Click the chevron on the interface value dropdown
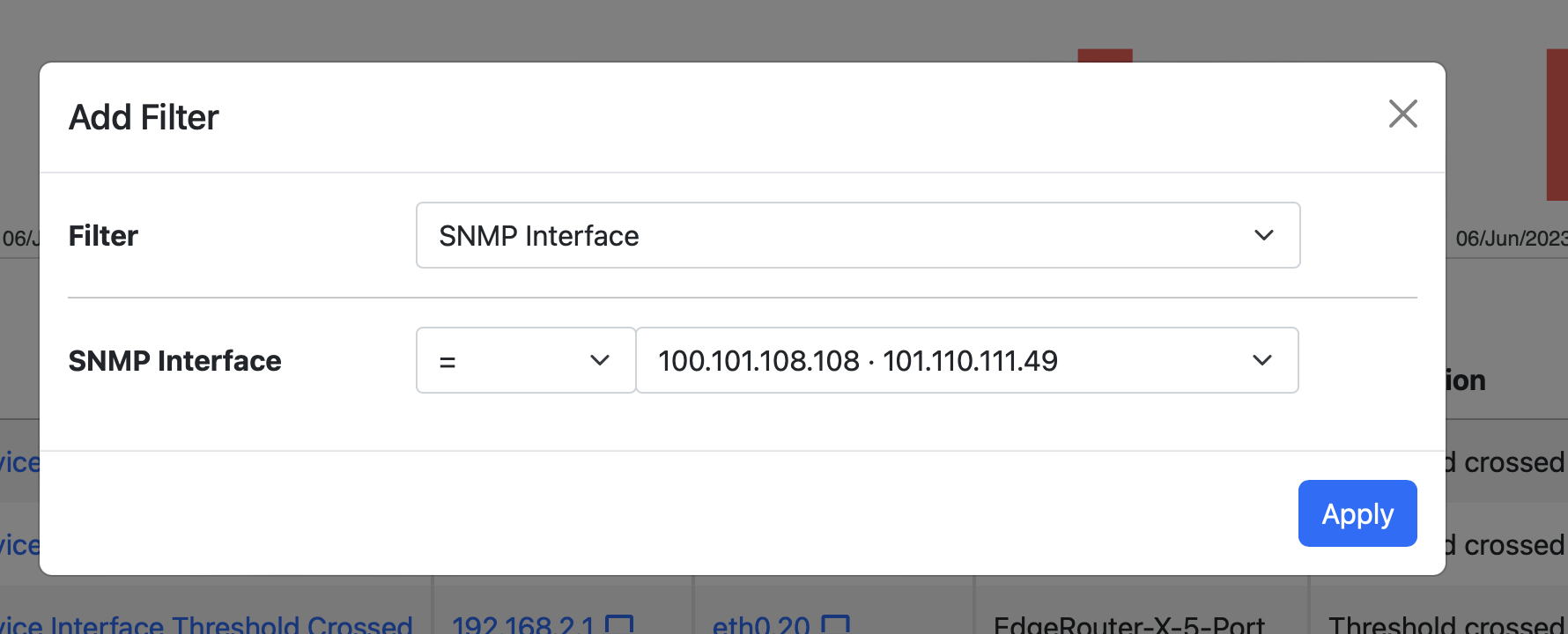1568x634 pixels. coord(1262,360)
